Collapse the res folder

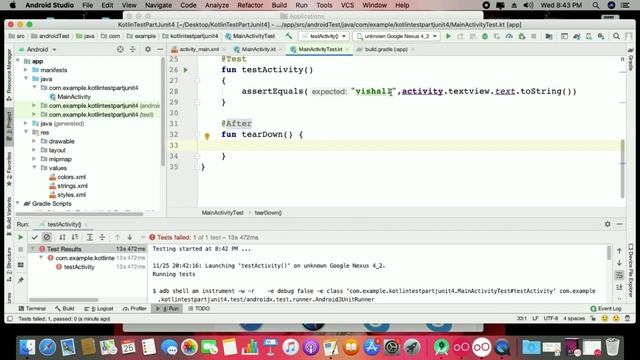point(26,132)
